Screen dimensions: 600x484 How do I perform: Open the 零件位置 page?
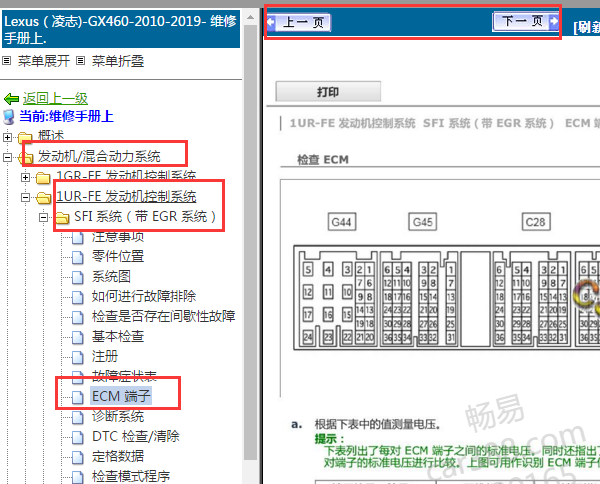pos(118,256)
